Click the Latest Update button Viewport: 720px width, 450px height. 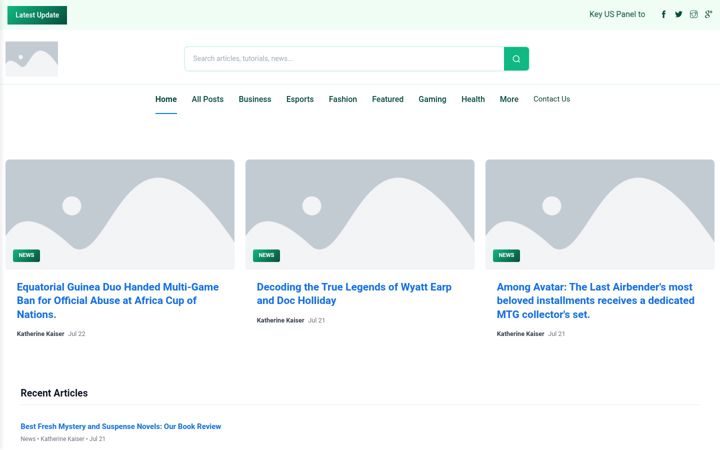37,15
